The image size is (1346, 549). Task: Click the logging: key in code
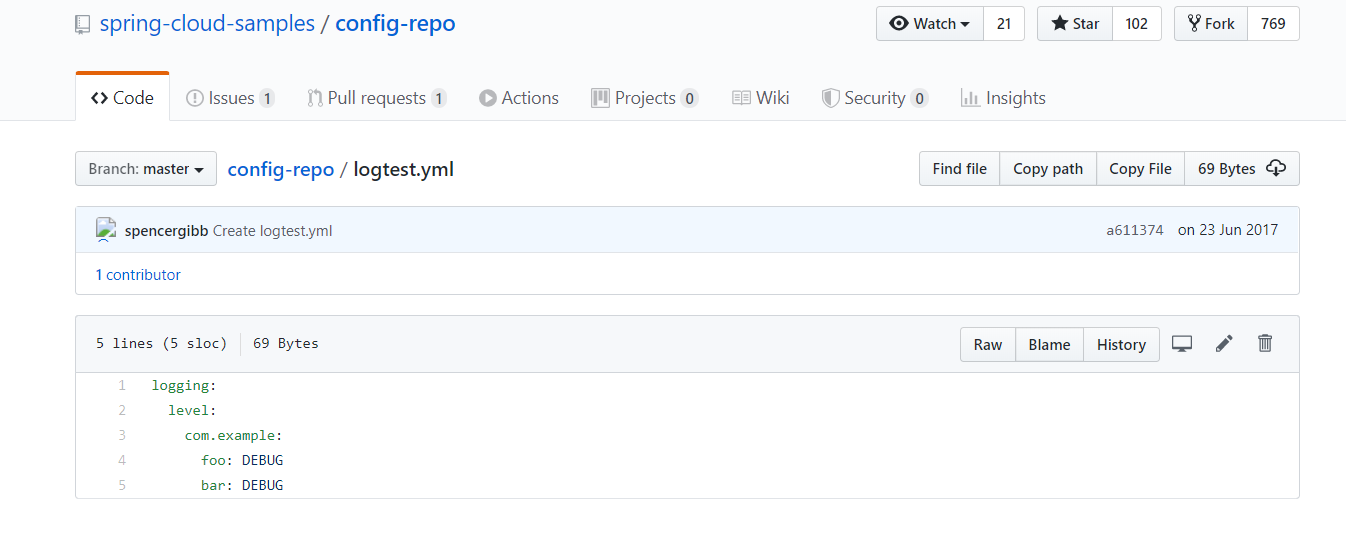[184, 385]
